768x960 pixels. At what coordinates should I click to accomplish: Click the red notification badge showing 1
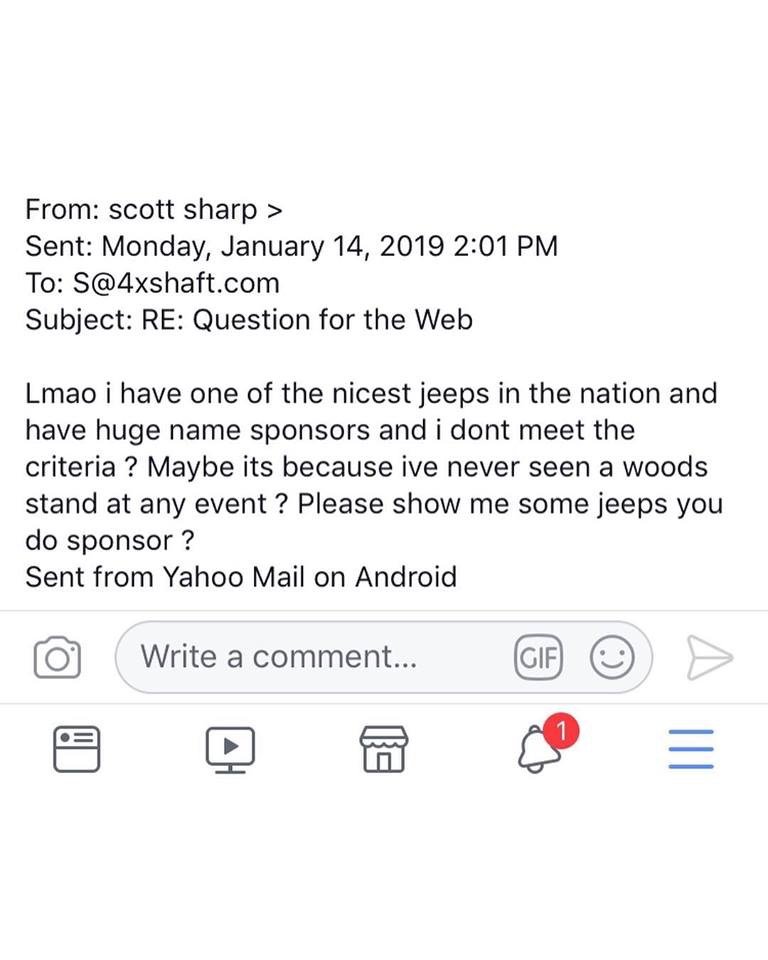tap(560, 730)
